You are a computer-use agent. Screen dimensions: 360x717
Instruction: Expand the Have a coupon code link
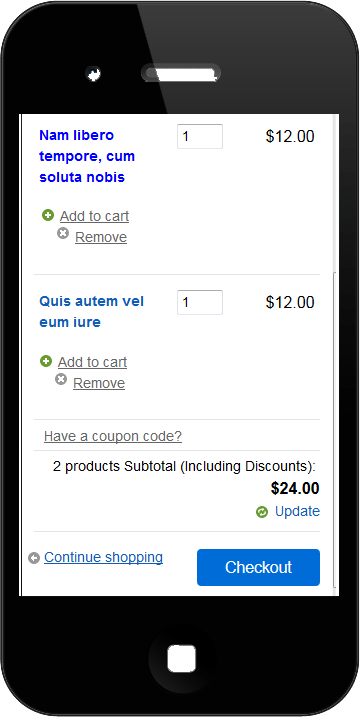click(x=113, y=436)
